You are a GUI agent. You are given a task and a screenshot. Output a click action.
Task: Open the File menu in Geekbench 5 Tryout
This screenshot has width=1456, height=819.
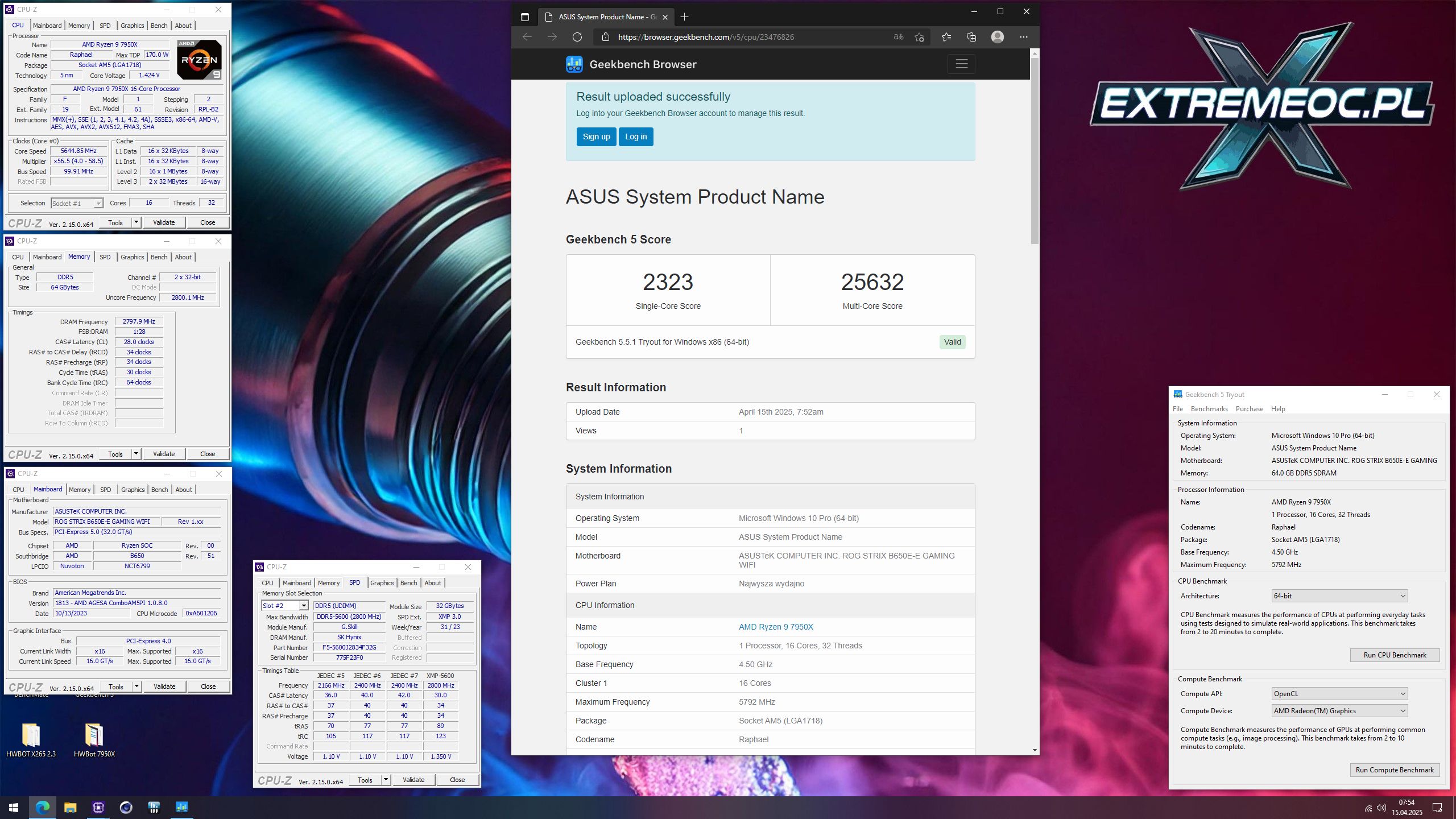tap(1177, 409)
